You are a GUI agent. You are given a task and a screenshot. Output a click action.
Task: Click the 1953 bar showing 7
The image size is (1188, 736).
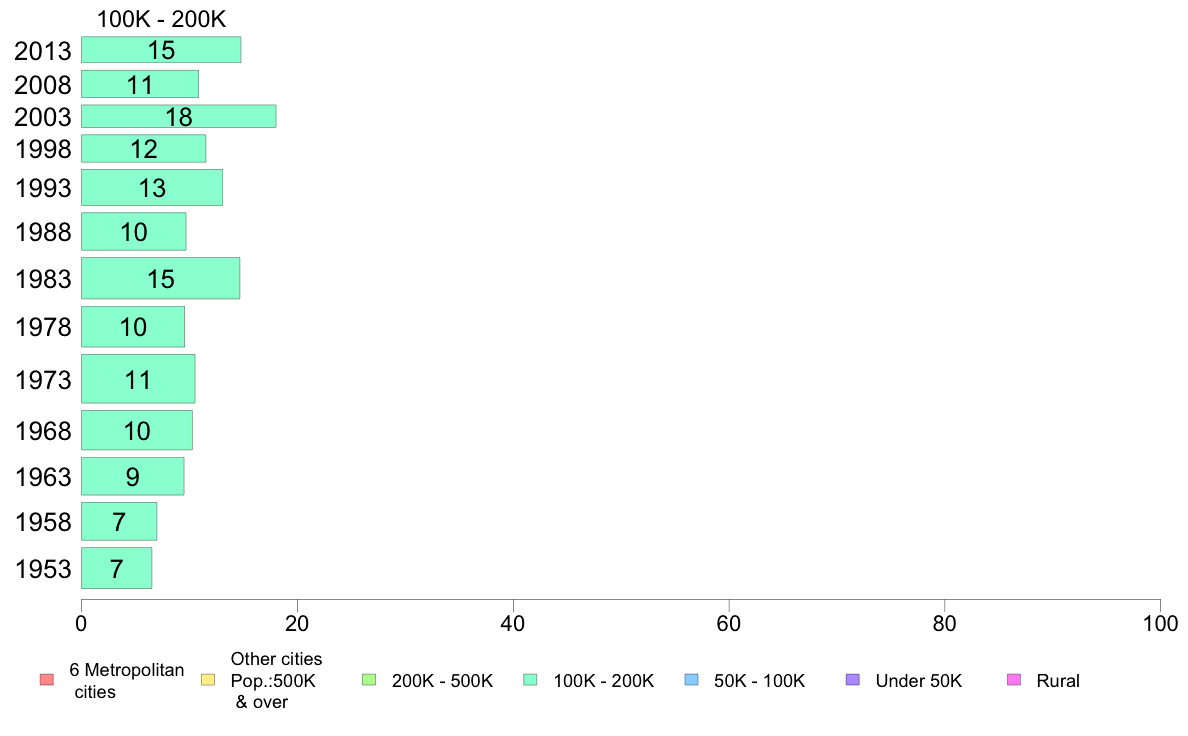click(x=117, y=568)
